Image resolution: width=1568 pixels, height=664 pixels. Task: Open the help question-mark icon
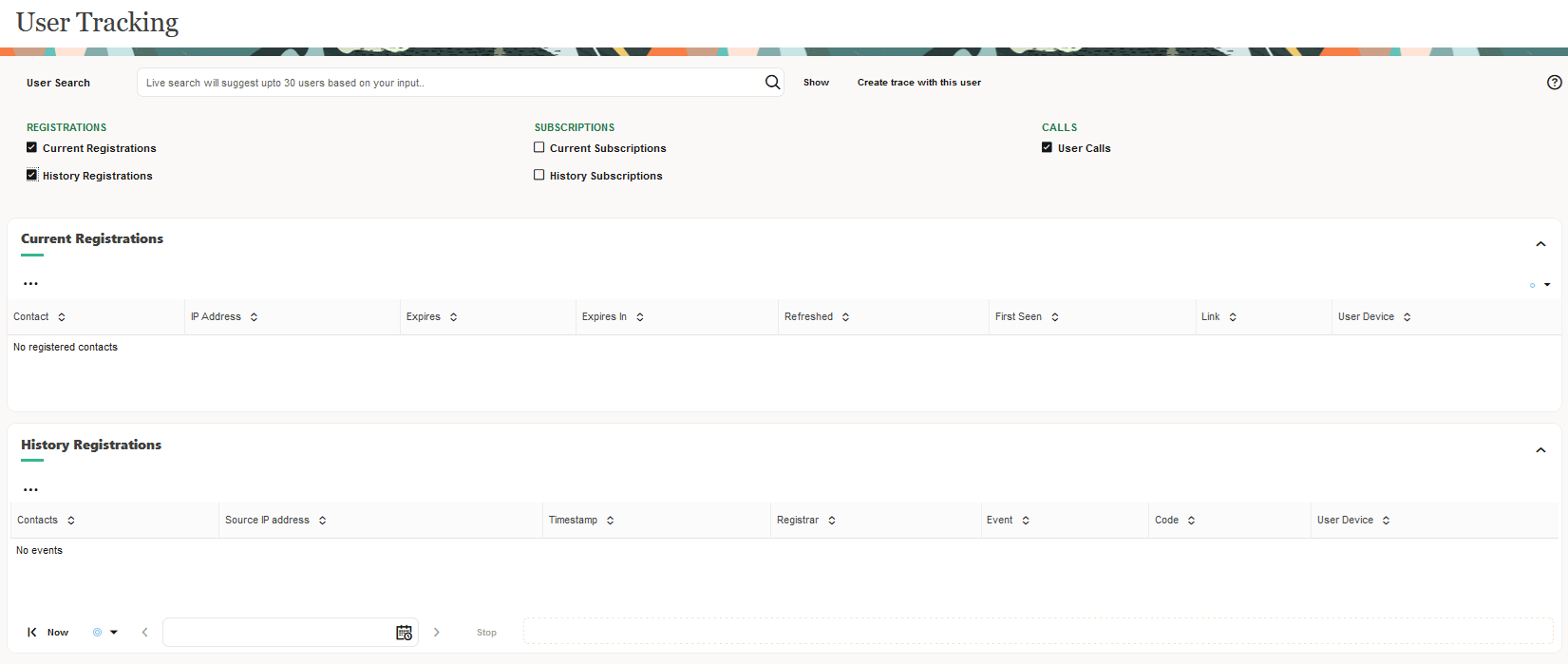coord(1554,83)
